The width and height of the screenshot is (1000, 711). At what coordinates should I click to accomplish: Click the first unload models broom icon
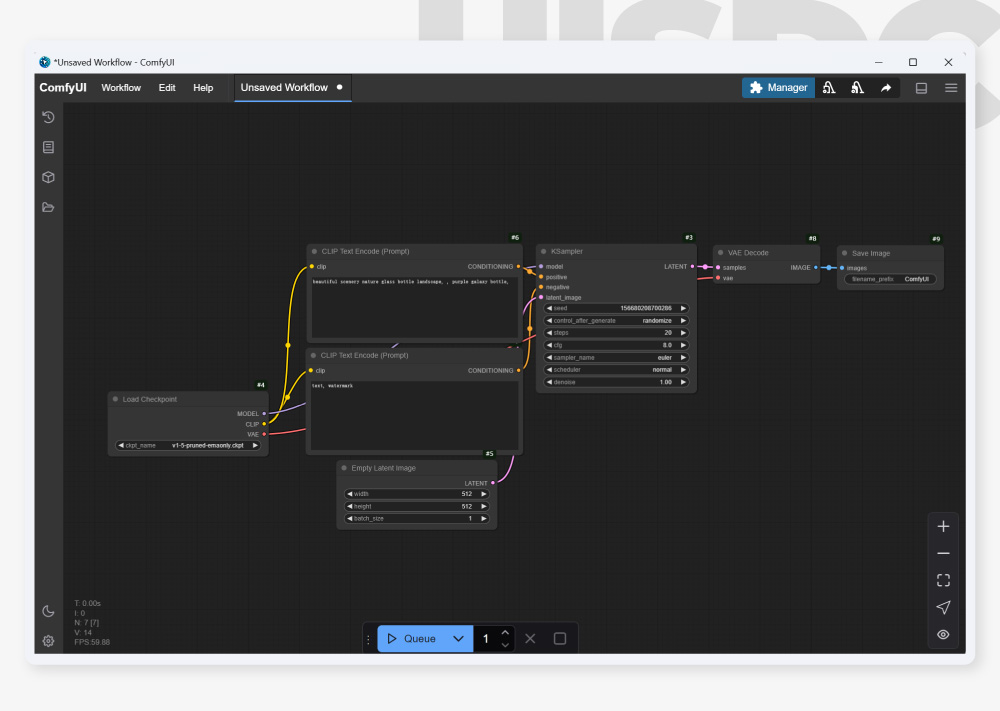click(x=829, y=88)
